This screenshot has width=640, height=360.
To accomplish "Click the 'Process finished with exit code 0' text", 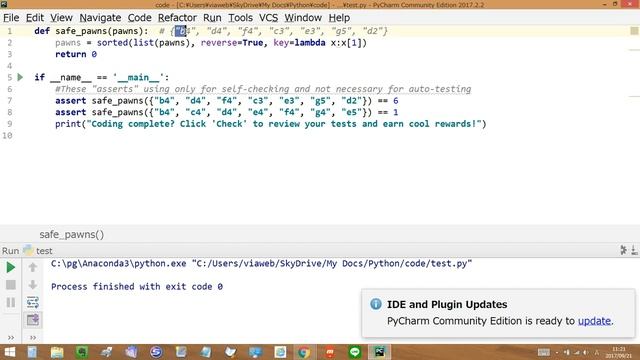I will click(137, 287).
